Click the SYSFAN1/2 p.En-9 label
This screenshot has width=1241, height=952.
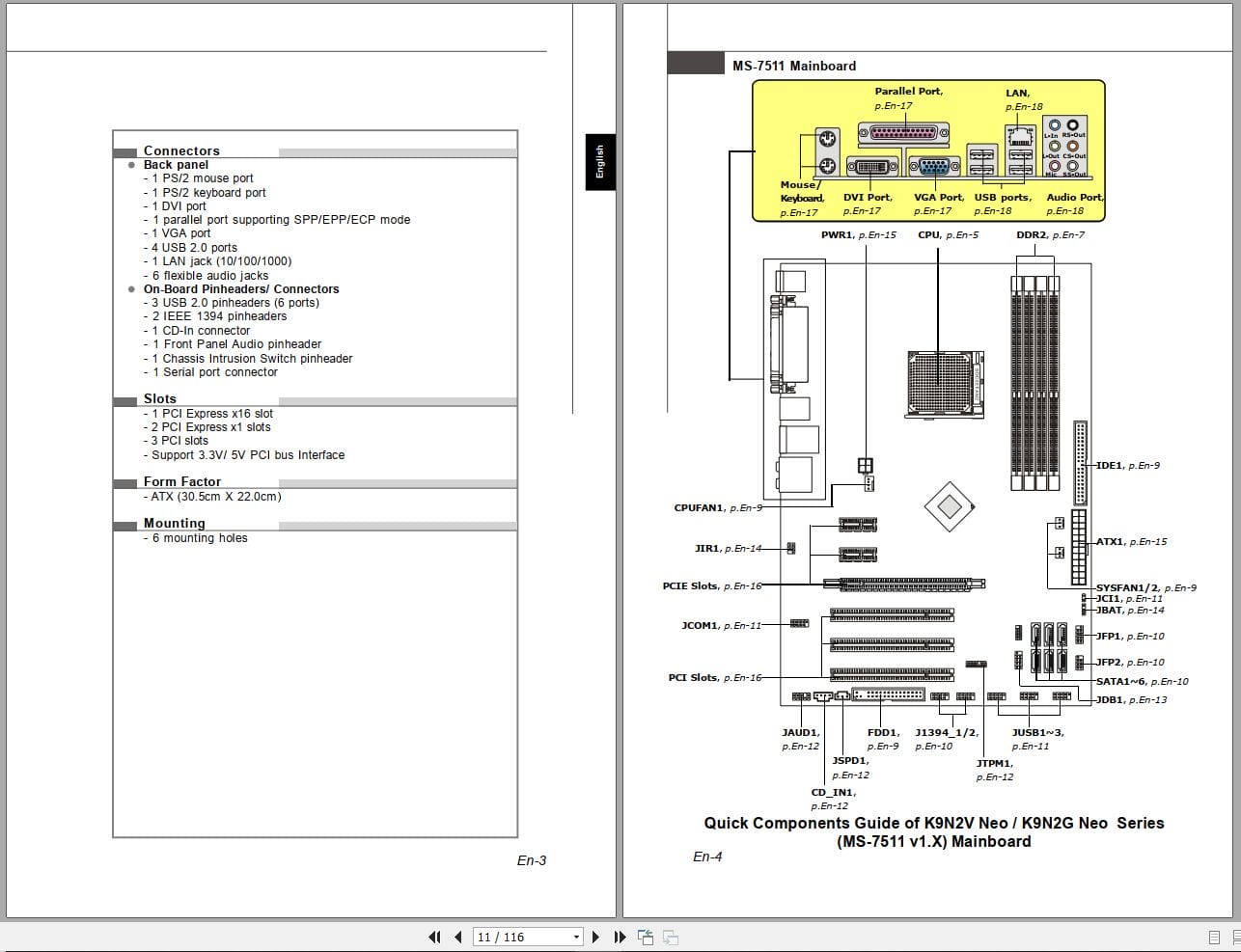point(1146,587)
